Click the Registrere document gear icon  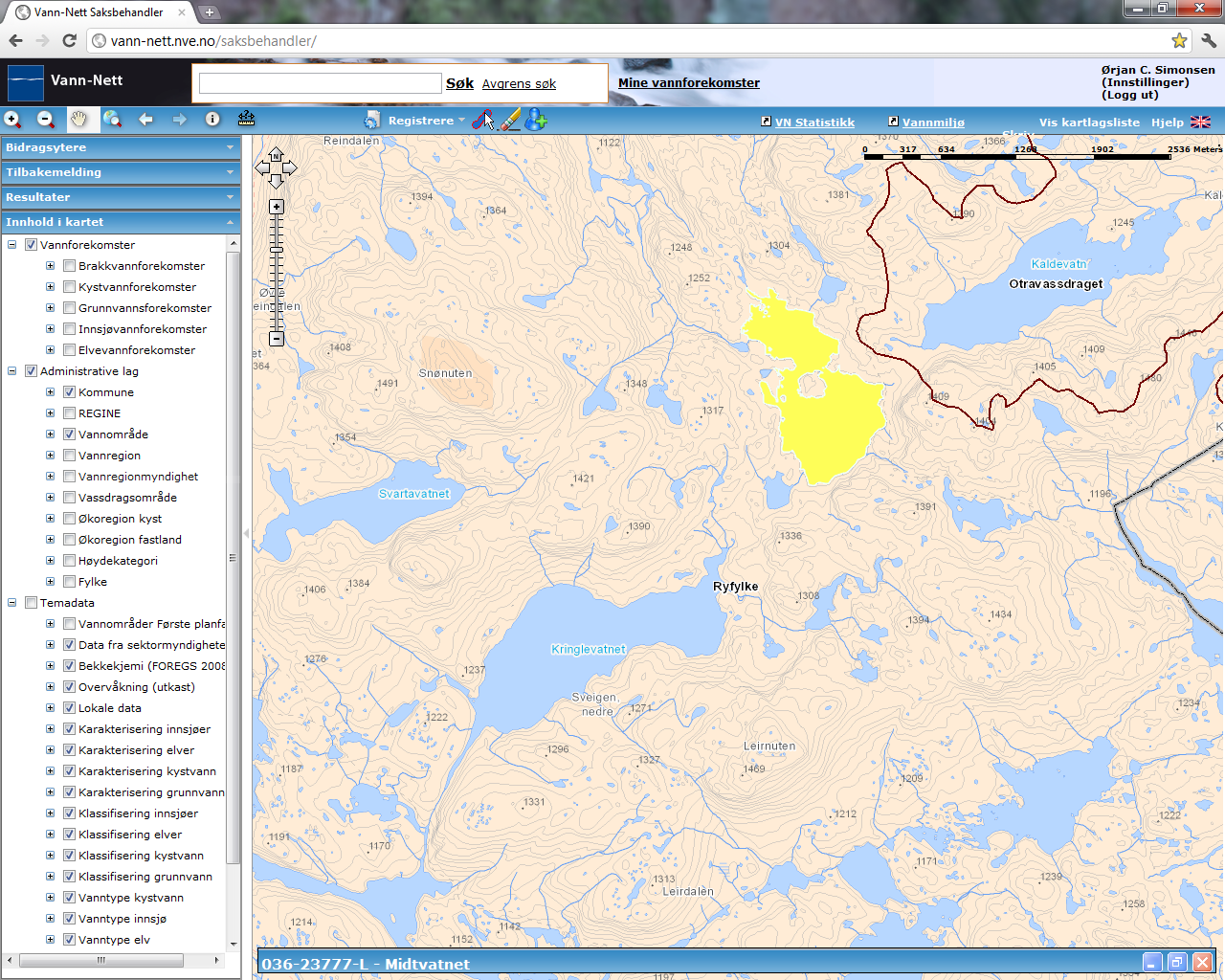(x=372, y=120)
